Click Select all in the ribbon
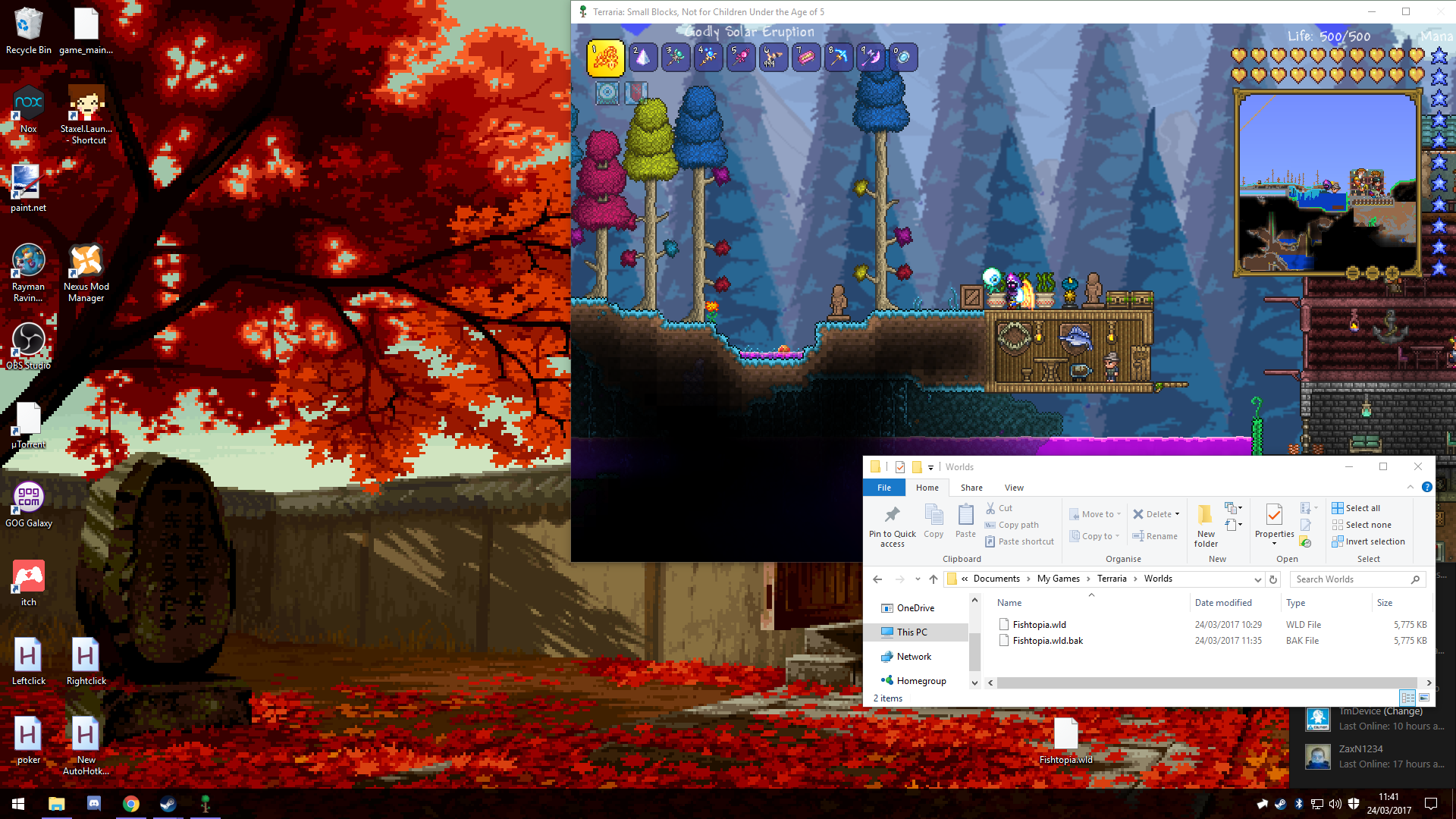Viewport: 1456px width, 819px height. click(x=1363, y=508)
